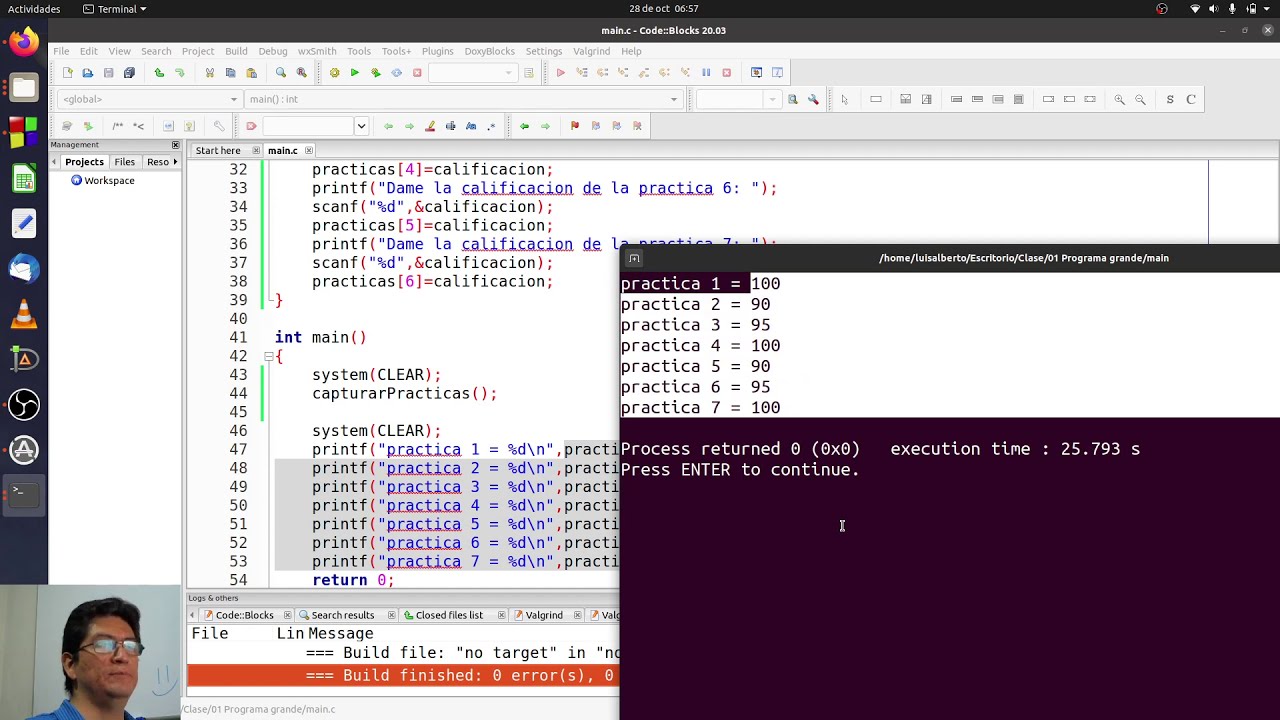1280x720 pixels.
Task: Open the DoxyBlocks menu
Action: click(489, 51)
